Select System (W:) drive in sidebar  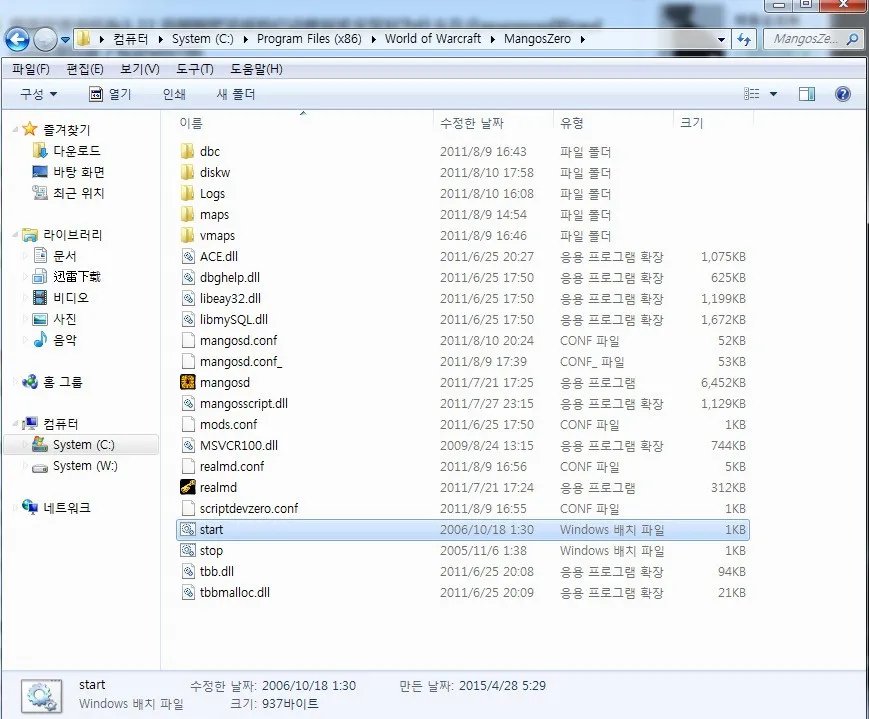pyautogui.click(x=85, y=466)
